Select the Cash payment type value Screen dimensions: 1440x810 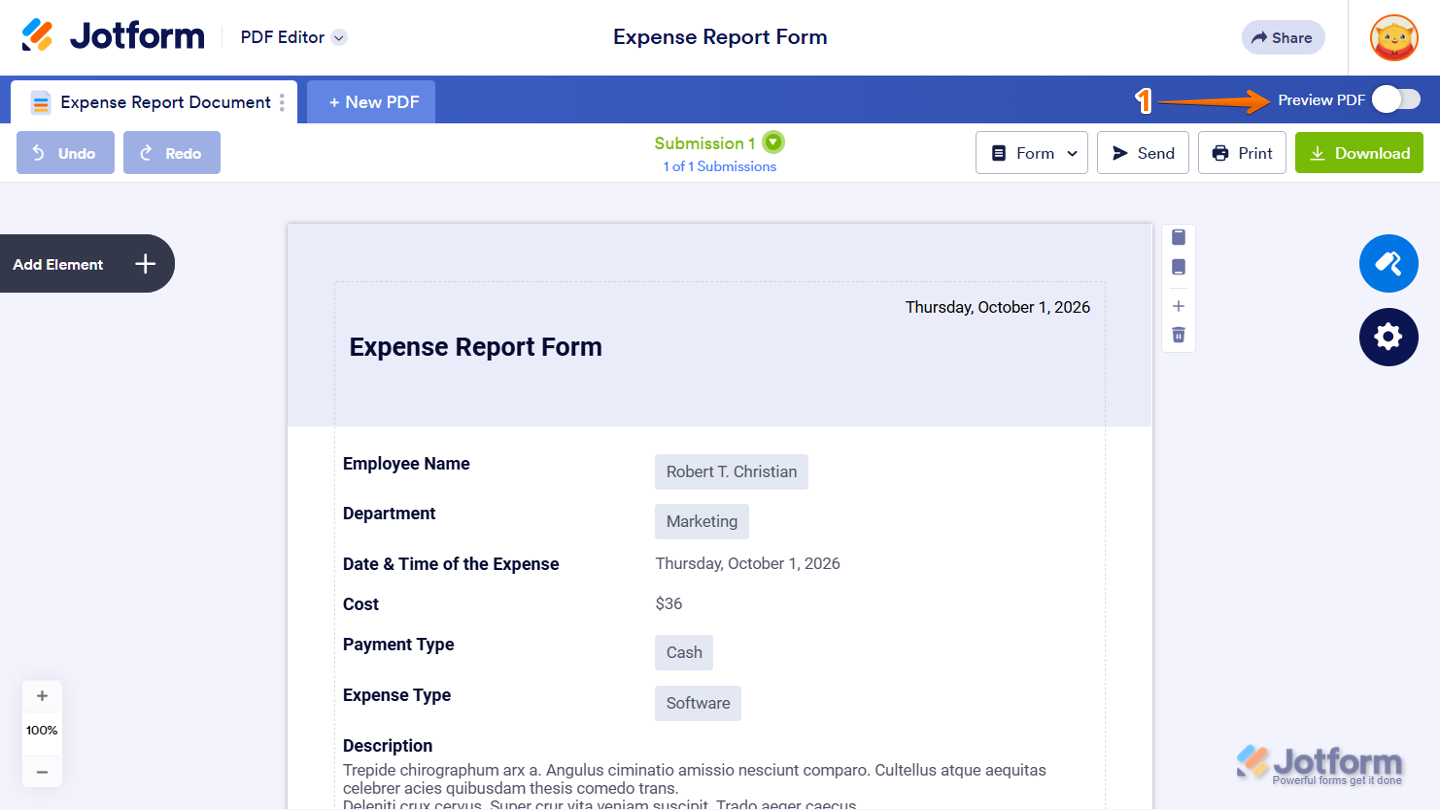(x=684, y=653)
